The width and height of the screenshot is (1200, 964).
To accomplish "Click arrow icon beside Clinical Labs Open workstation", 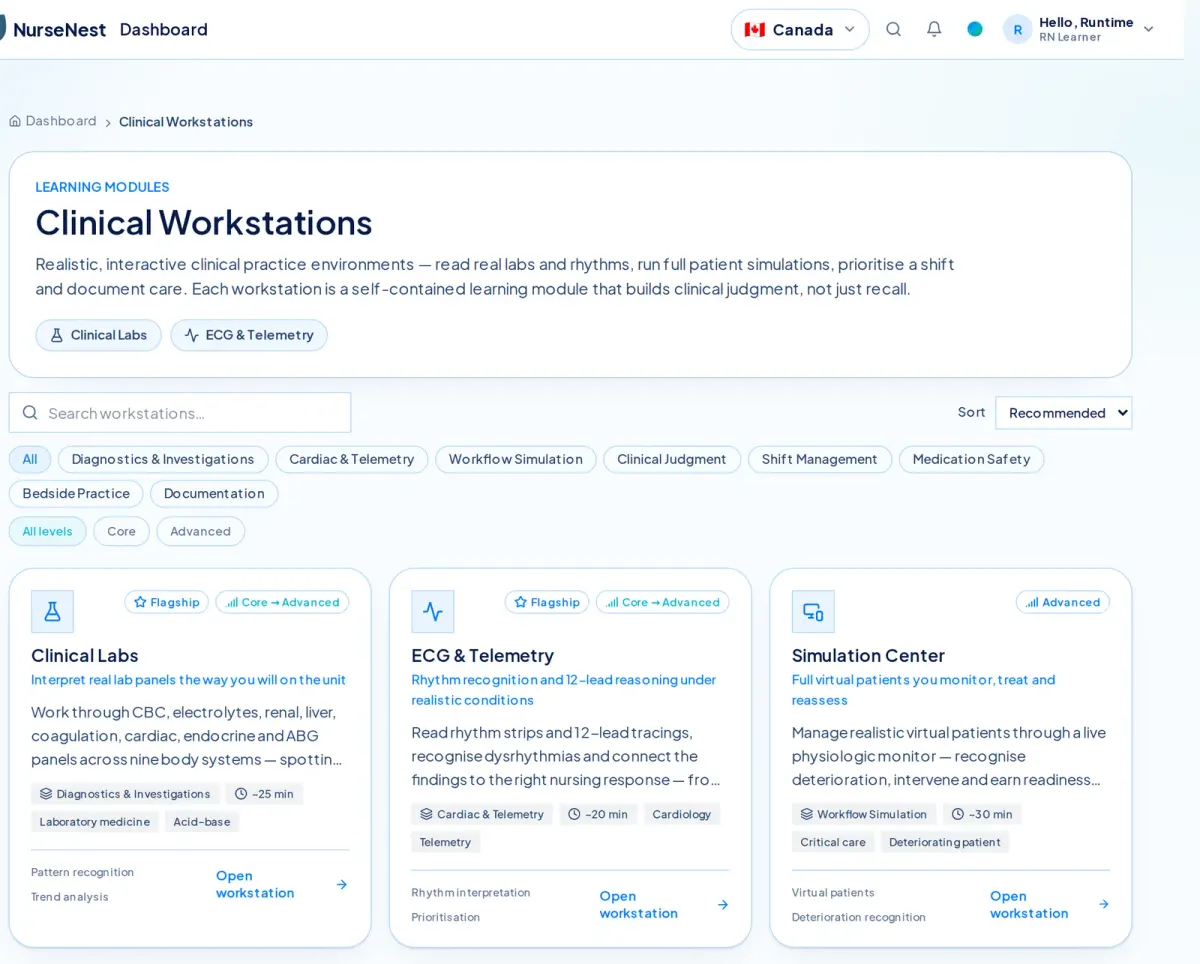I will 342,884.
